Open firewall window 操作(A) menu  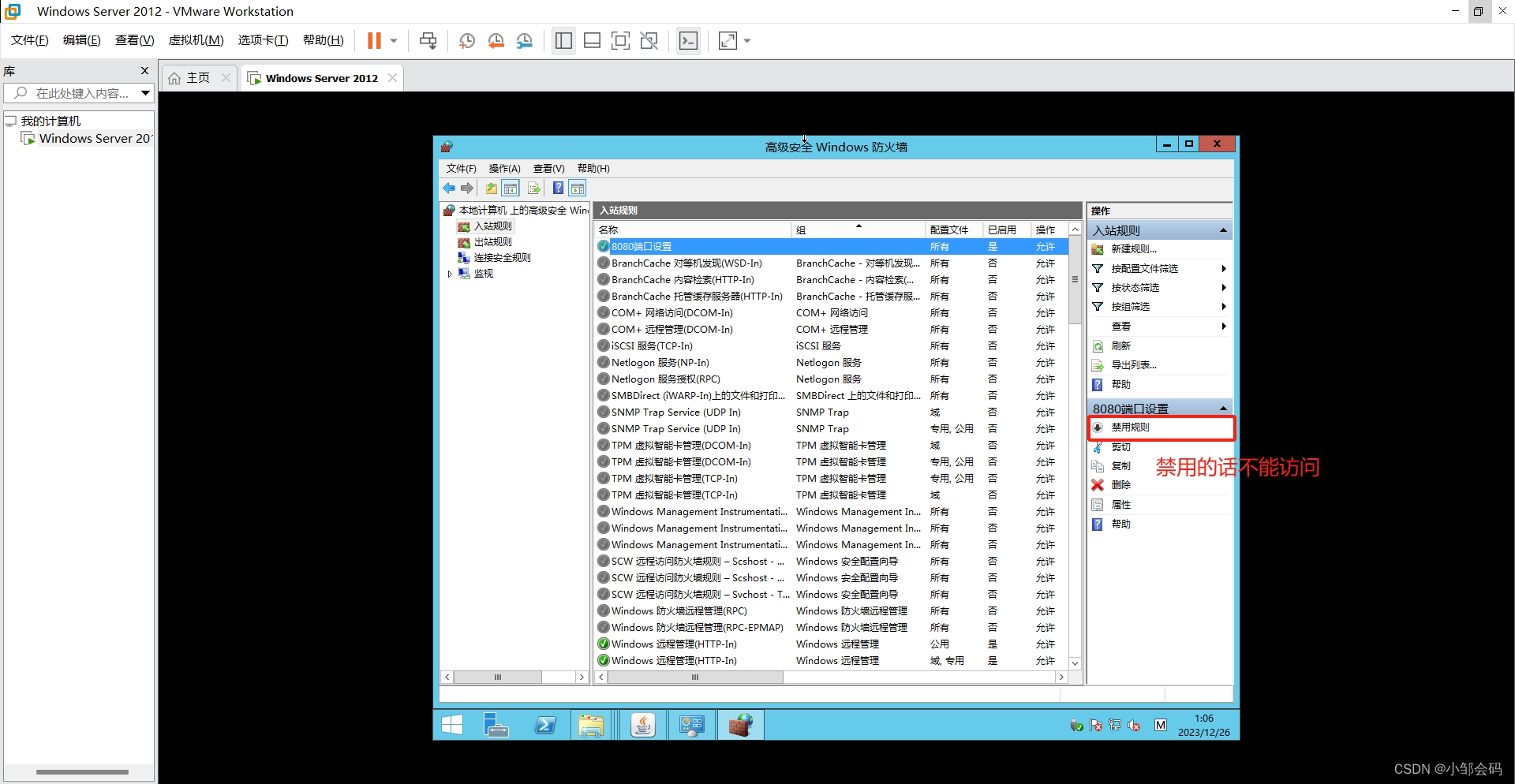tap(504, 168)
